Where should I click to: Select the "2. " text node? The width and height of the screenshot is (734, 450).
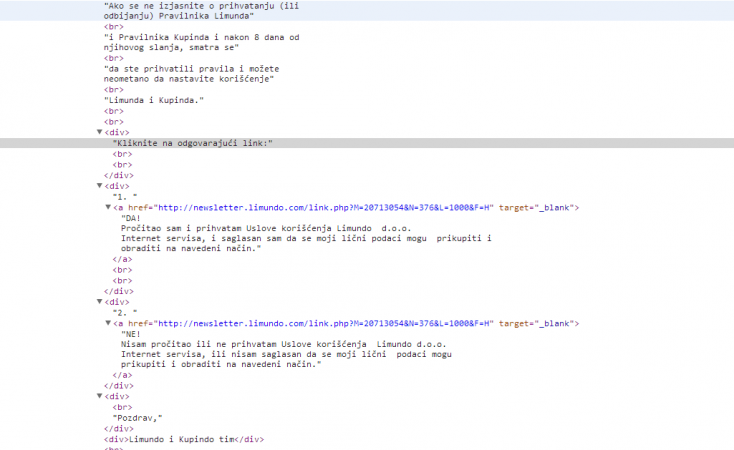[125, 313]
